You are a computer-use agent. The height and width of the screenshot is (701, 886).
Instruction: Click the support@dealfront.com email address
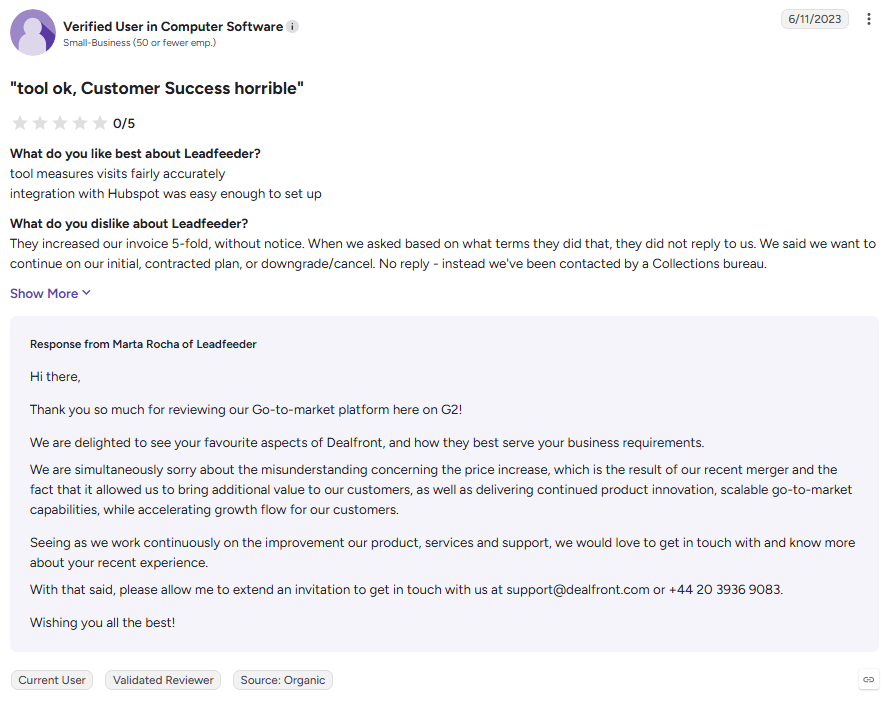click(x=577, y=590)
